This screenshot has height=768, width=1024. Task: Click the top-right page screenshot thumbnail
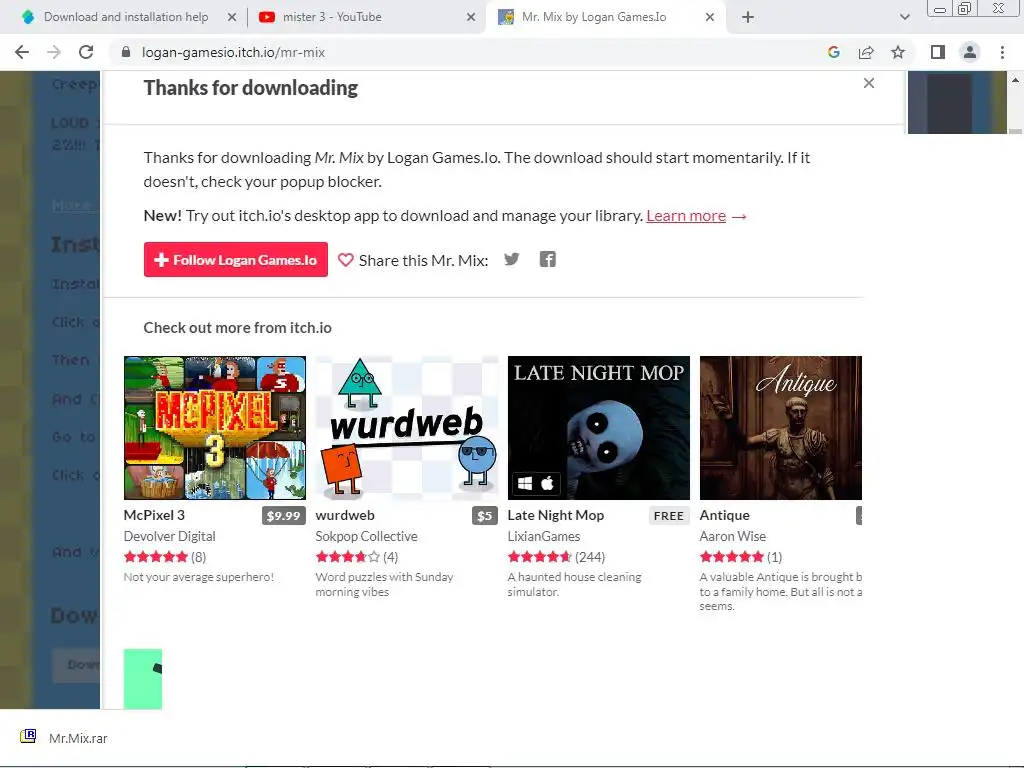(957, 103)
